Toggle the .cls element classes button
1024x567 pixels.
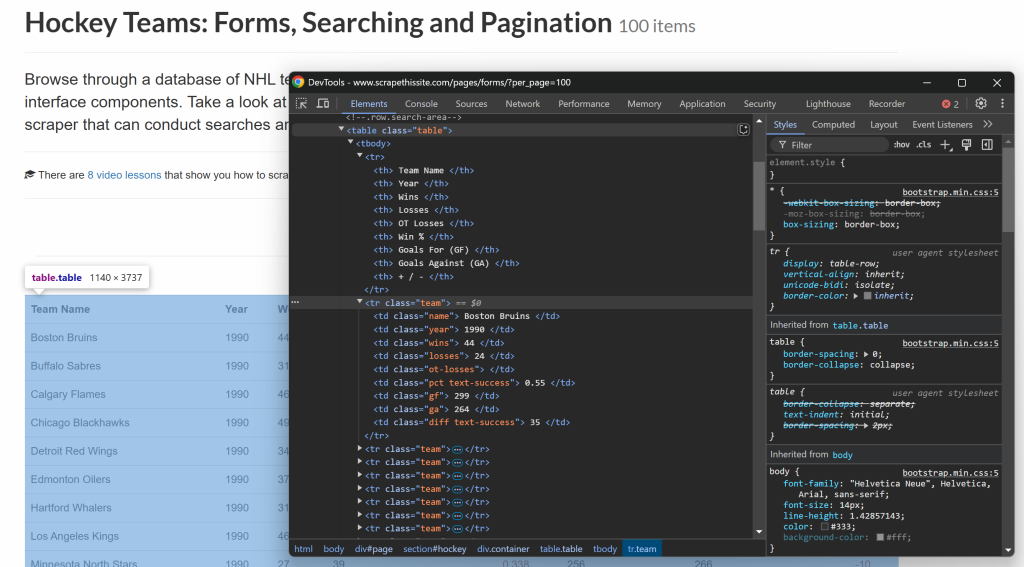(924, 145)
